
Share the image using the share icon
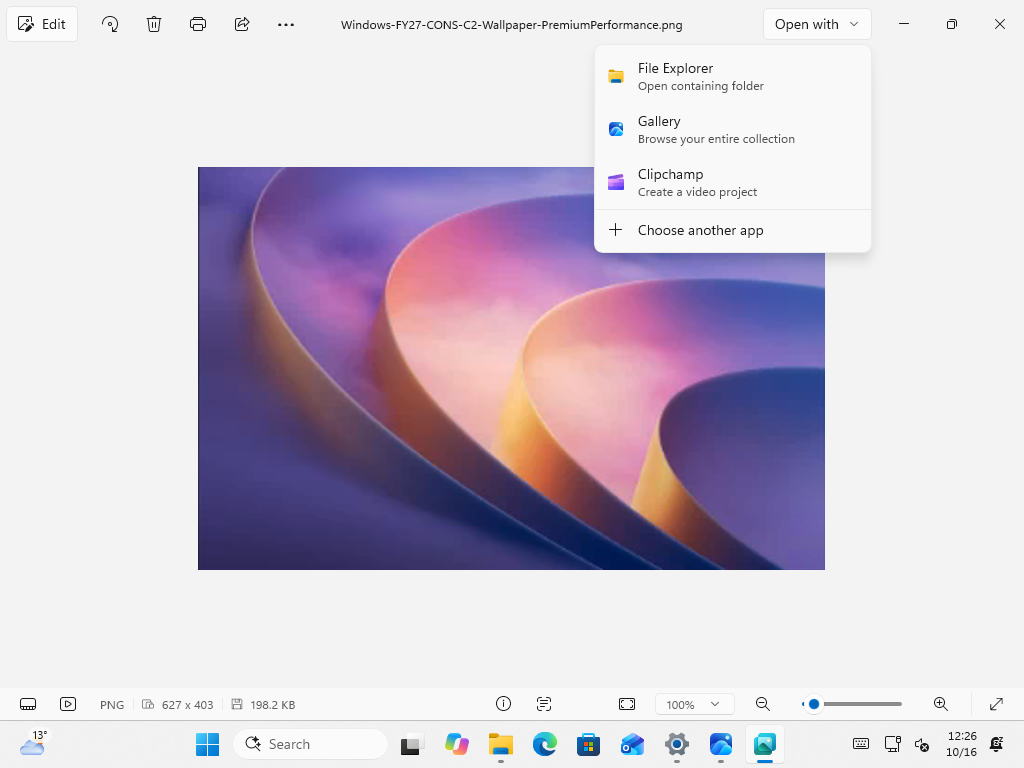click(242, 24)
